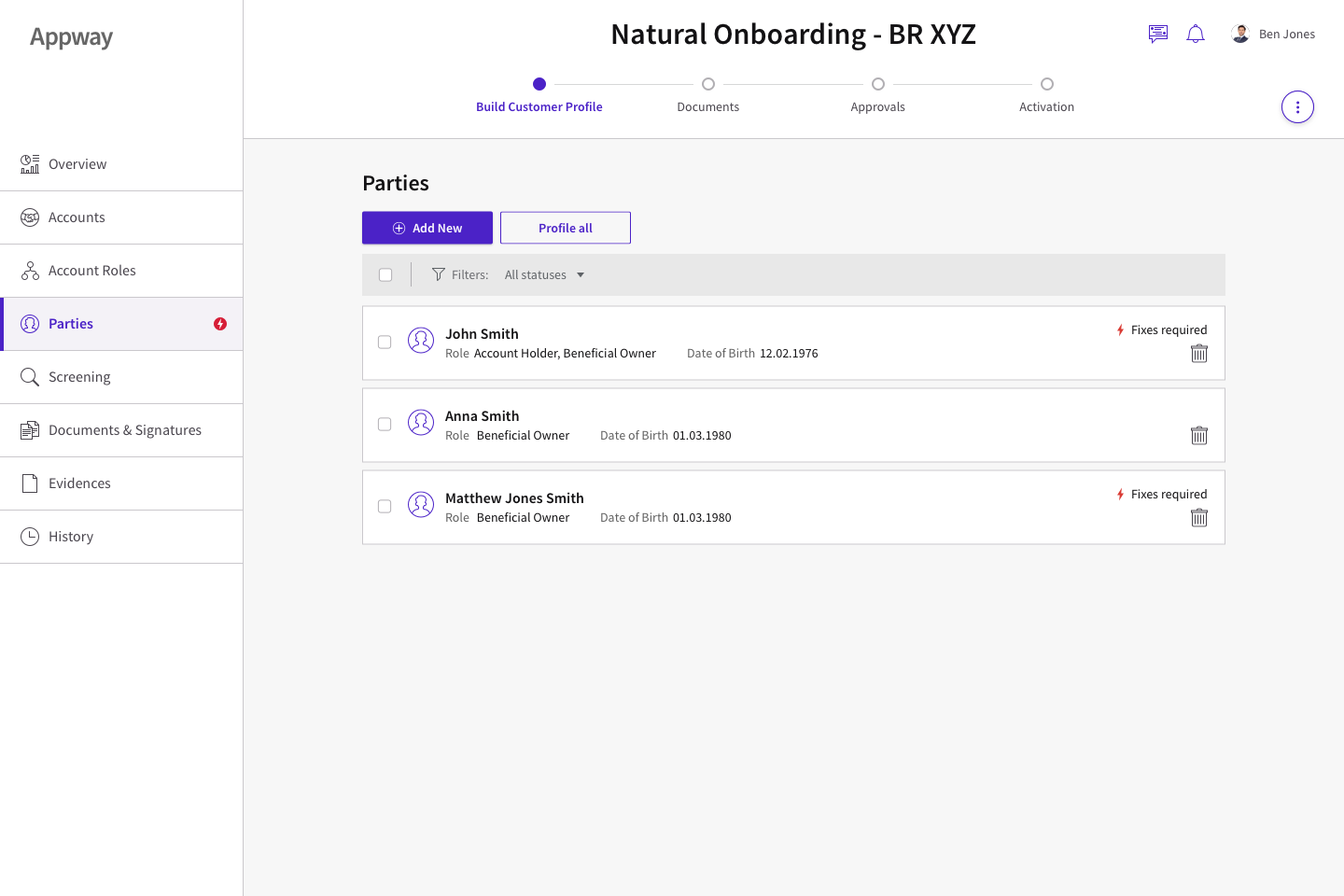The image size is (1344, 896).
Task: Tick the select-all parties checkbox
Action: click(385, 274)
